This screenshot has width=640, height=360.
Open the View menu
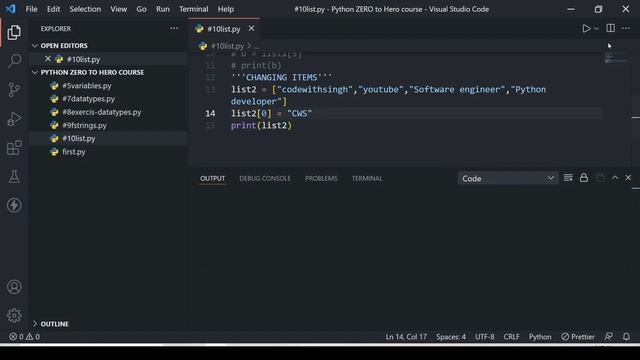(x=118, y=9)
